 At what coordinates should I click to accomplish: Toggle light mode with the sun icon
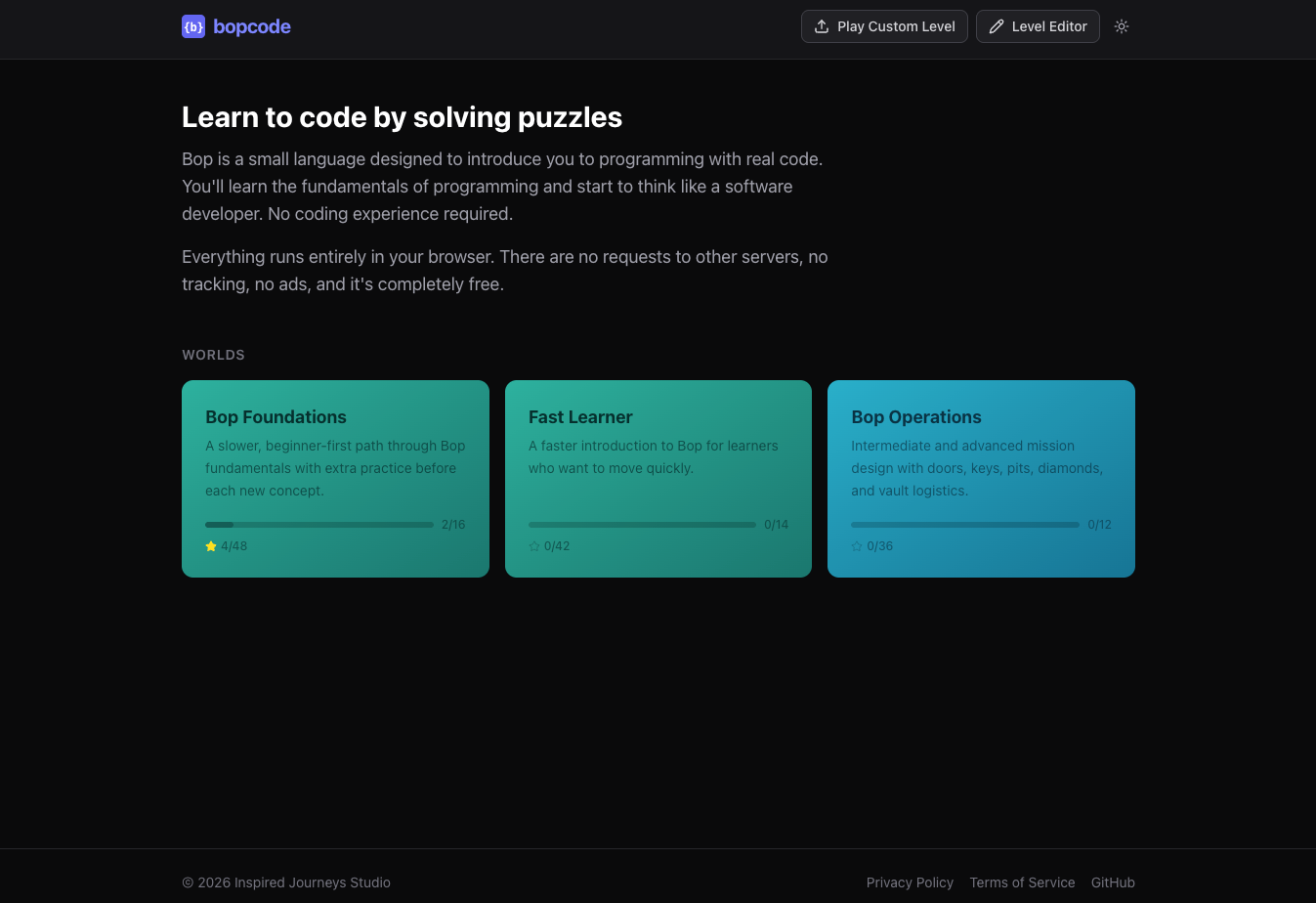click(x=1121, y=26)
